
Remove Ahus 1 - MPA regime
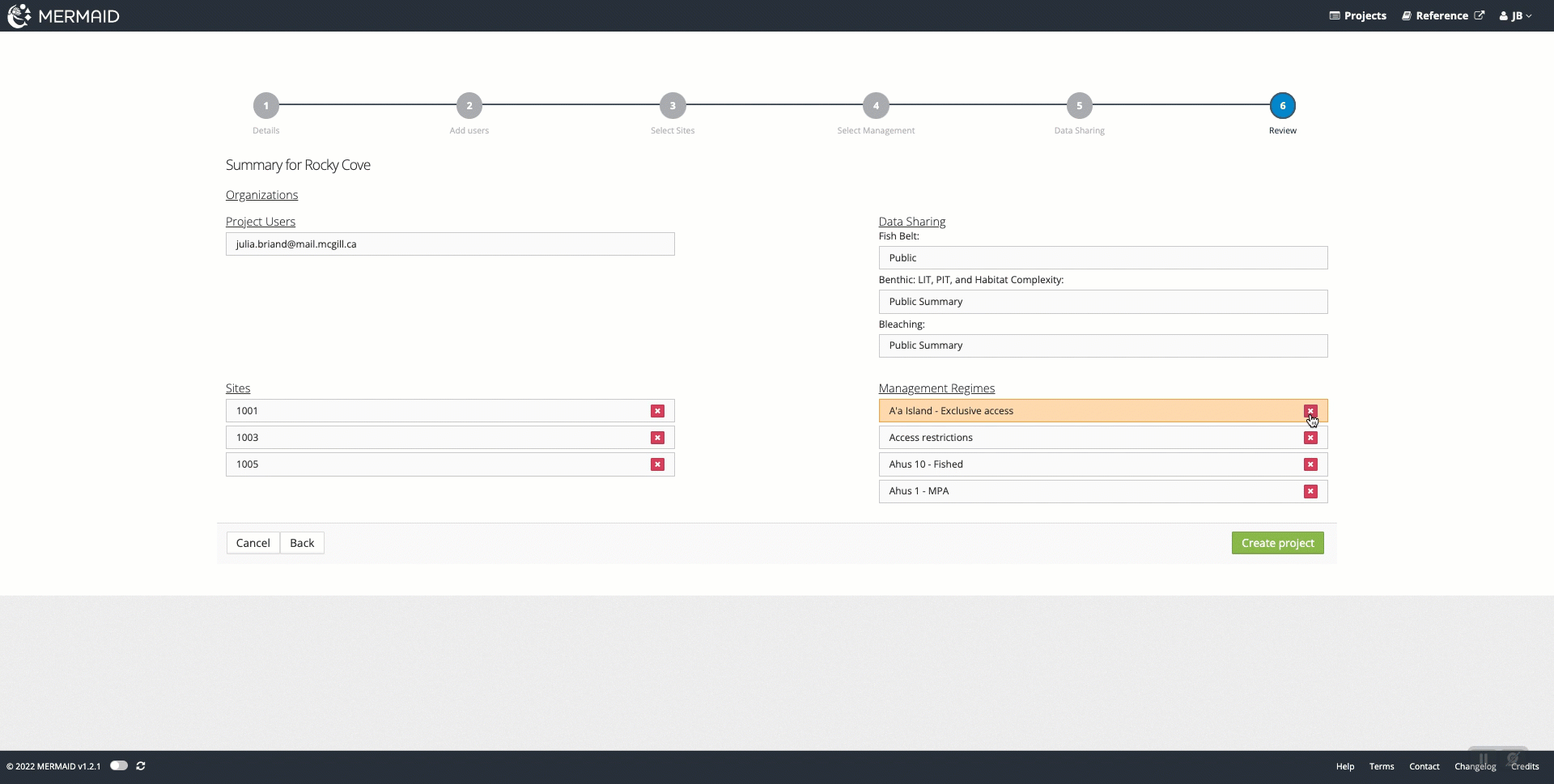click(x=1310, y=491)
